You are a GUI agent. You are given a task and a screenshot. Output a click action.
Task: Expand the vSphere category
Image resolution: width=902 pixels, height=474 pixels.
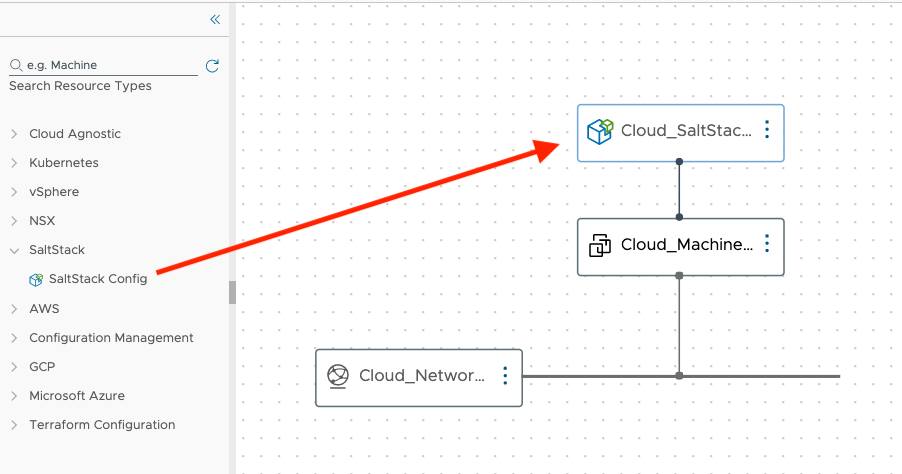click(14, 192)
